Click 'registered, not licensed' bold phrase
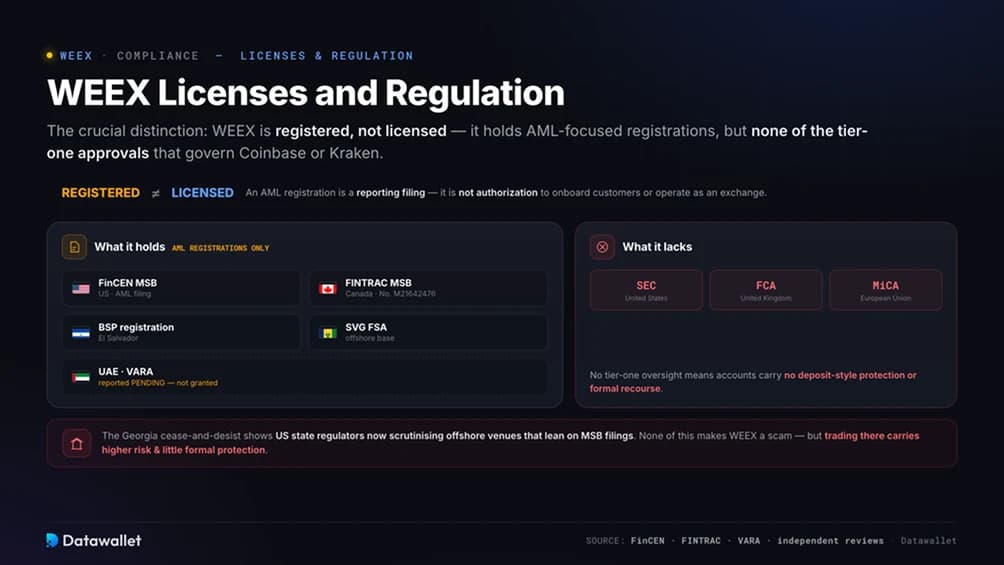 [360, 131]
